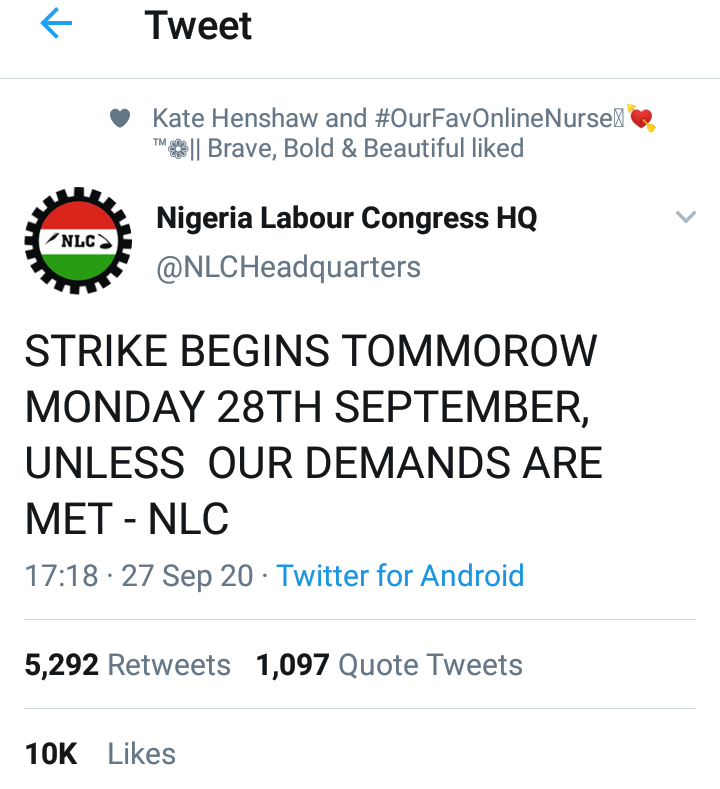Open the 10K Likes list

(100, 753)
